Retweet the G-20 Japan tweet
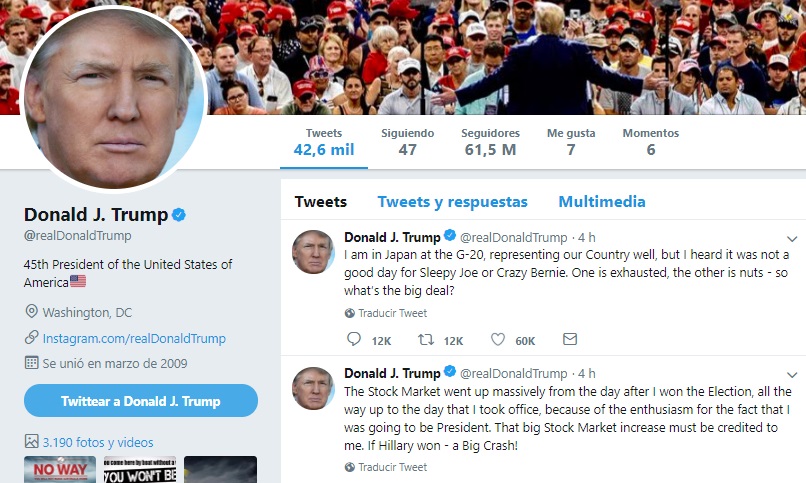This screenshot has width=806, height=483. click(425, 340)
